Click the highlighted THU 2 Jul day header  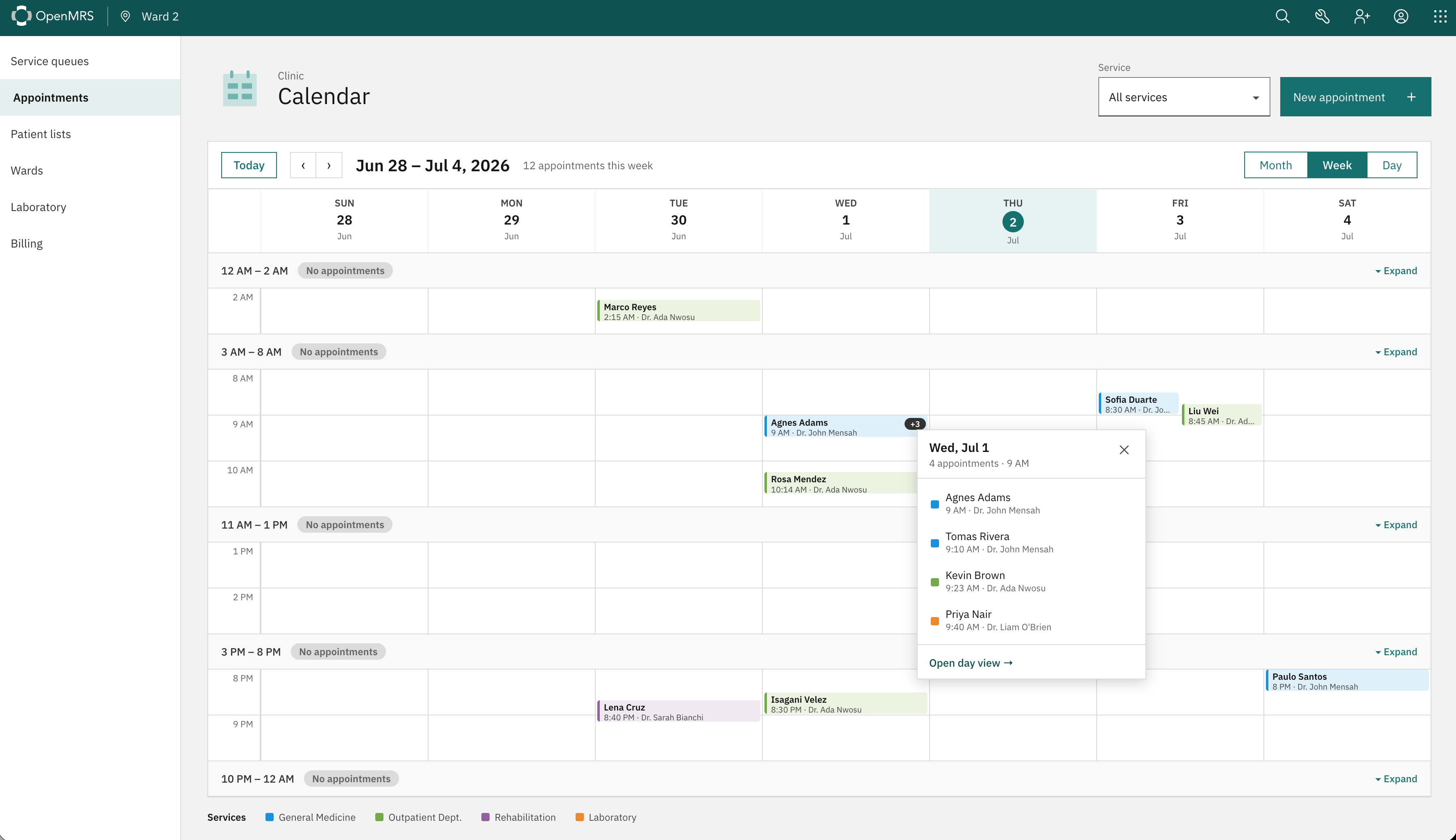pos(1013,221)
